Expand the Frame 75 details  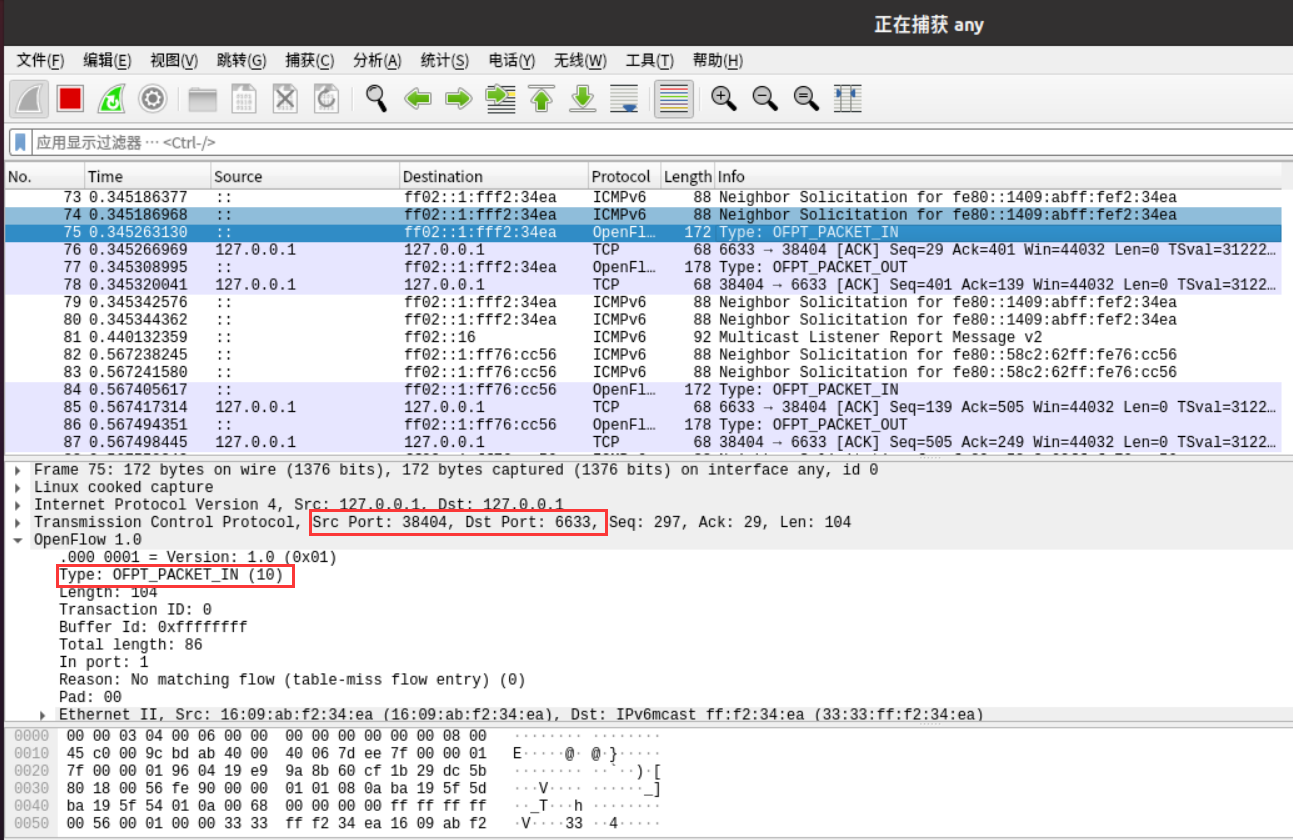pyautogui.click(x=18, y=470)
